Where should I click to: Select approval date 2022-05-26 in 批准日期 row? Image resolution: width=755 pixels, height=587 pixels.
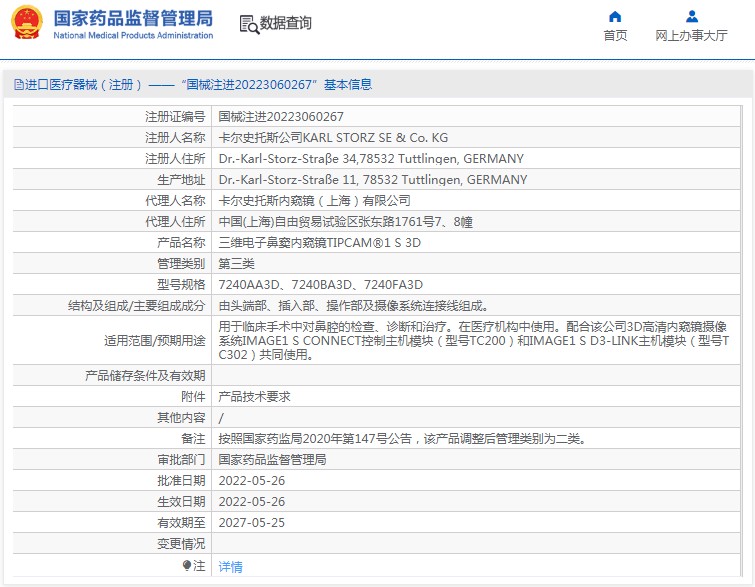(x=252, y=481)
